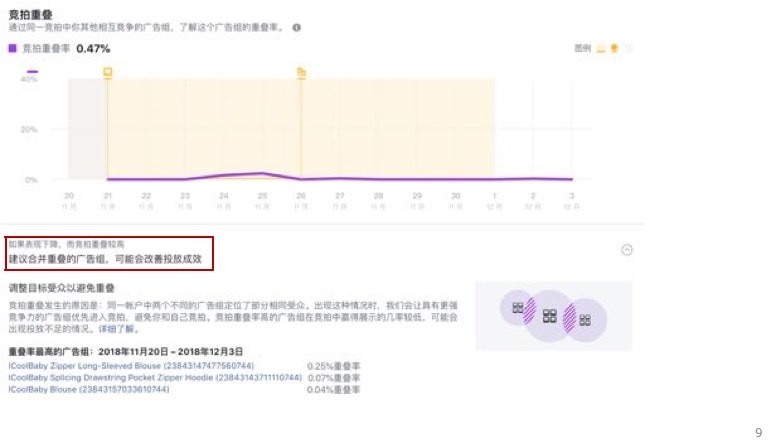Image resolution: width=770 pixels, height=446 pixels.
Task: Open the 详细了解 link
Action: point(111,328)
